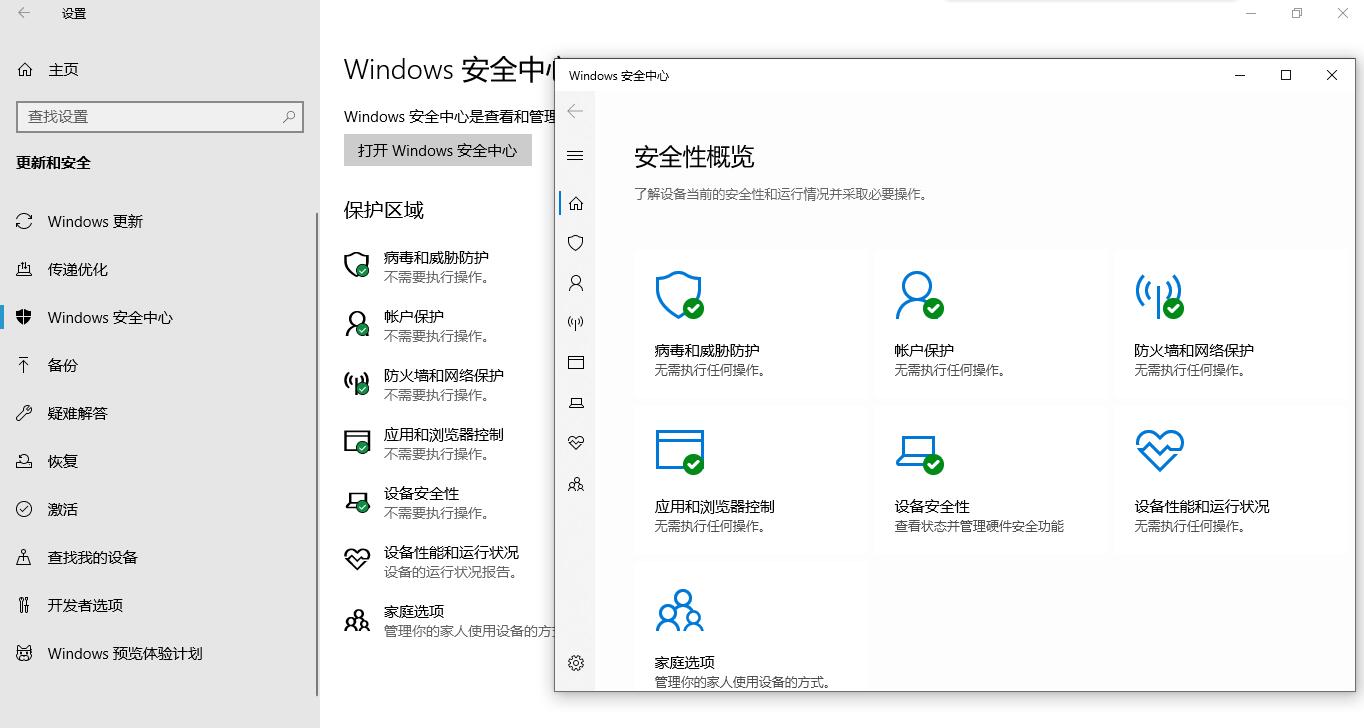Open firewall and network protection signal icon
The width and height of the screenshot is (1364, 728).
click(x=575, y=322)
